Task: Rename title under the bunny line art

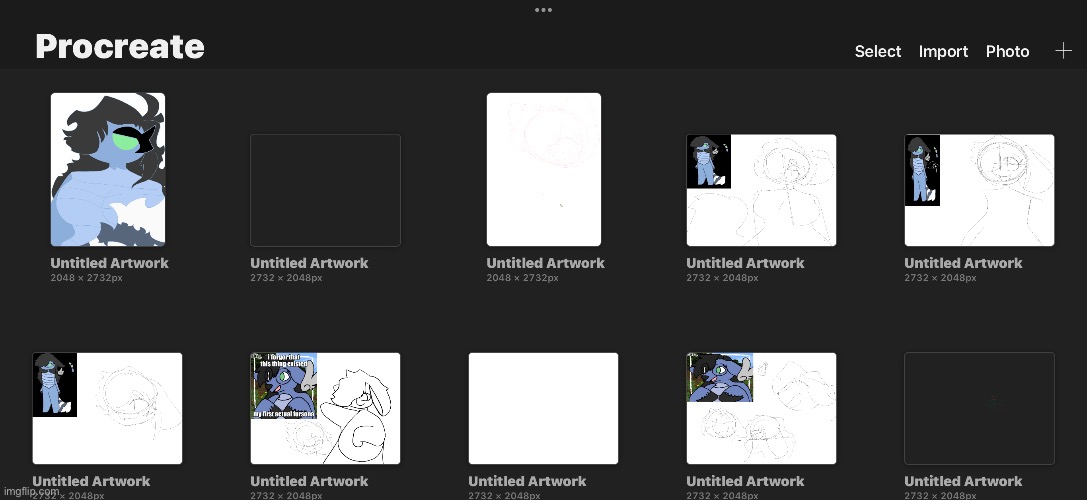Action: click(x=309, y=481)
